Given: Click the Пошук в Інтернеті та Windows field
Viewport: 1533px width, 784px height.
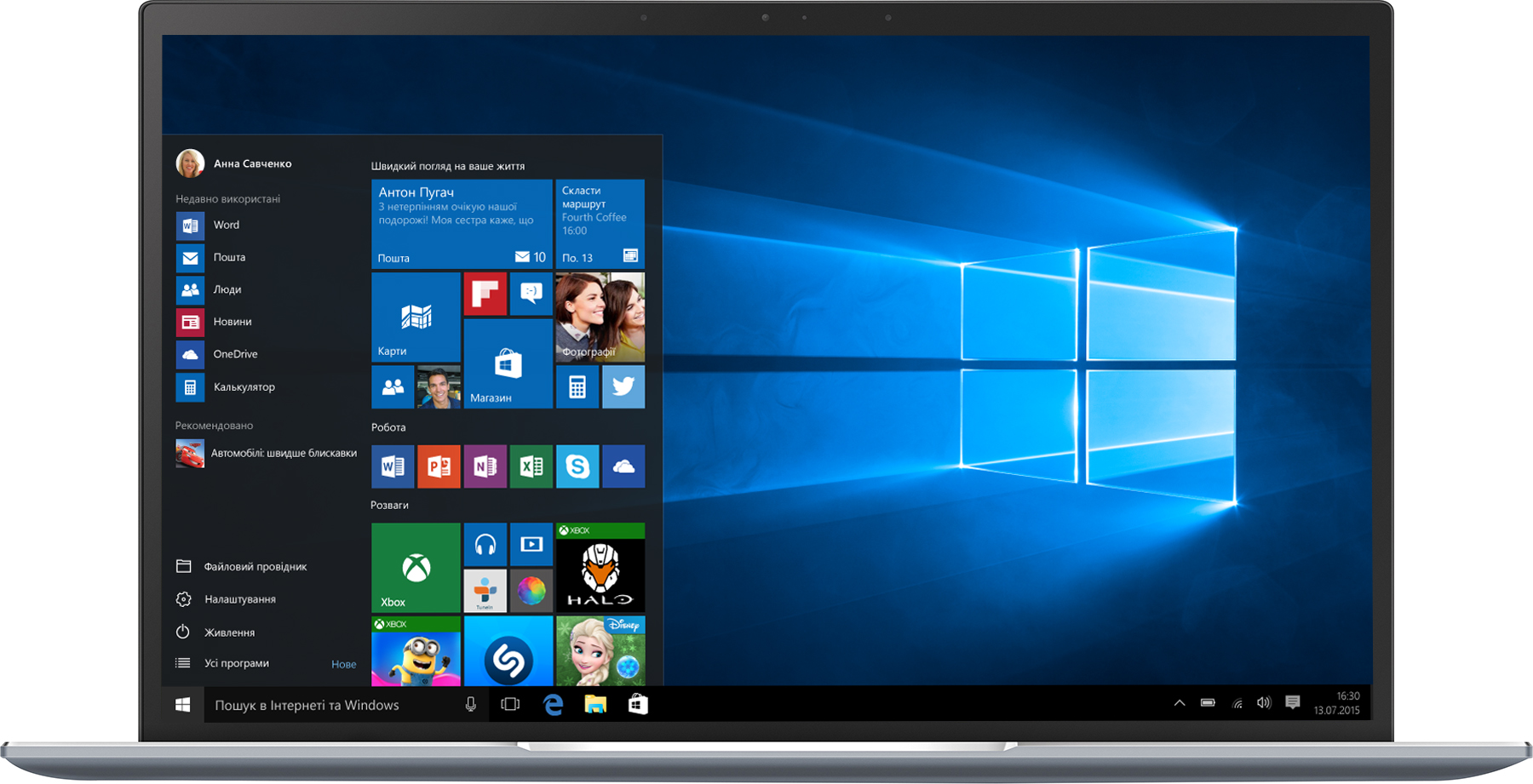Looking at the screenshot, I should tap(332, 705).
